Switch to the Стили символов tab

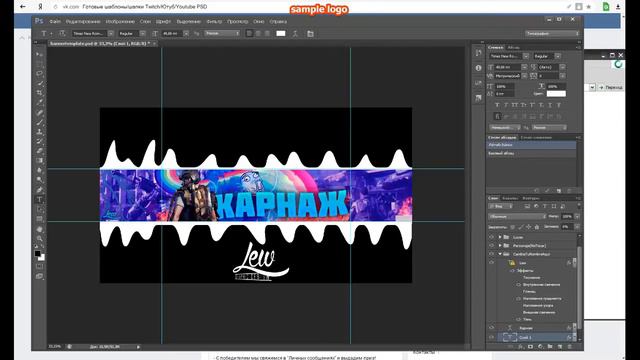click(x=536, y=138)
